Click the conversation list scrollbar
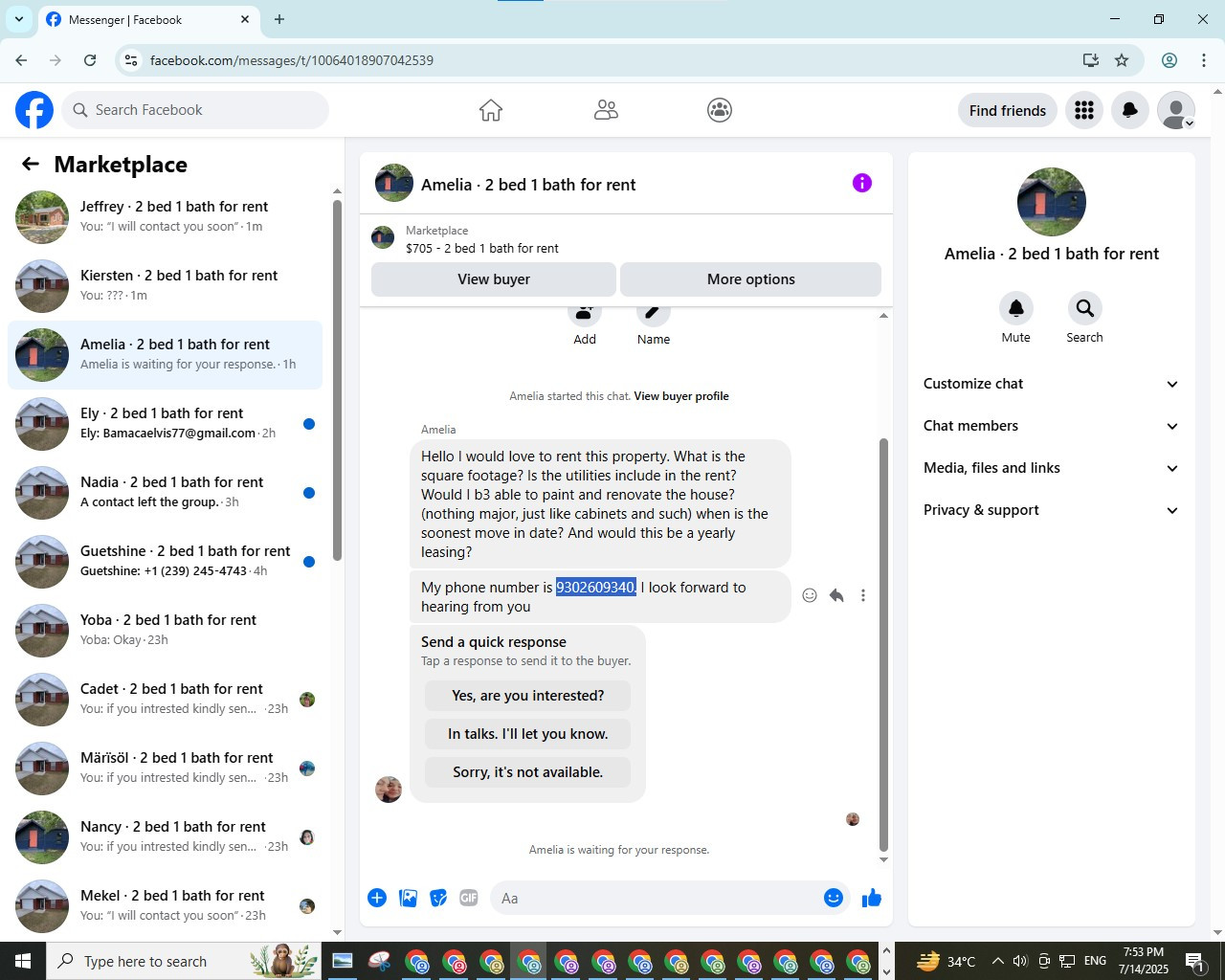The width and height of the screenshot is (1225, 980). pos(337,380)
